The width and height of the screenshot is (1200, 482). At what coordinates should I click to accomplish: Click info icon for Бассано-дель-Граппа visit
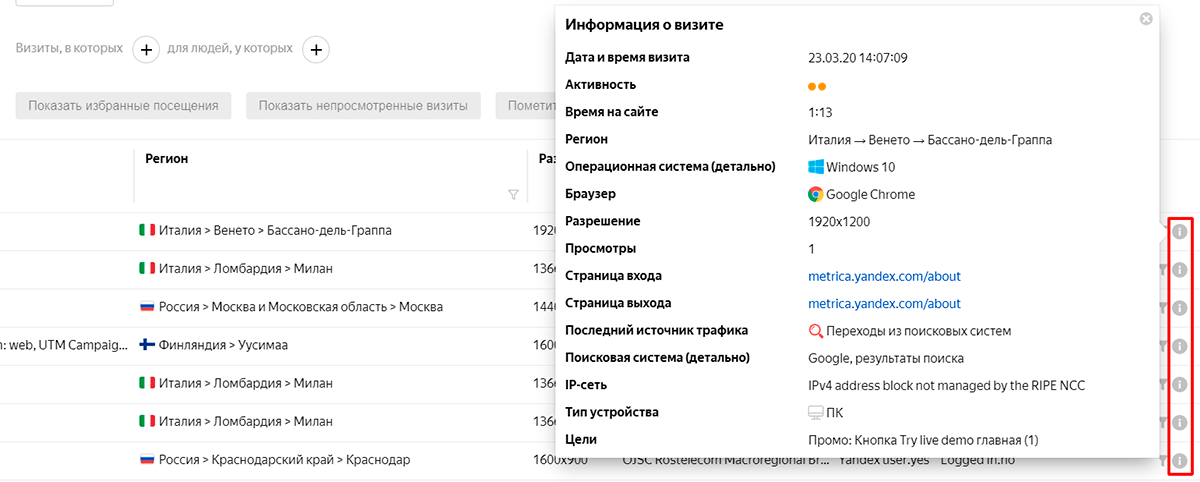[1180, 232]
